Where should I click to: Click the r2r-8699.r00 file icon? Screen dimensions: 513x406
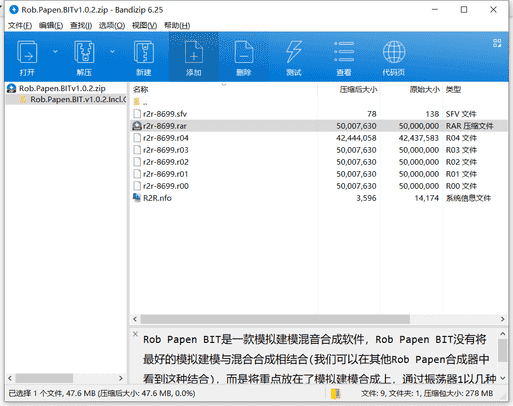click(137, 186)
